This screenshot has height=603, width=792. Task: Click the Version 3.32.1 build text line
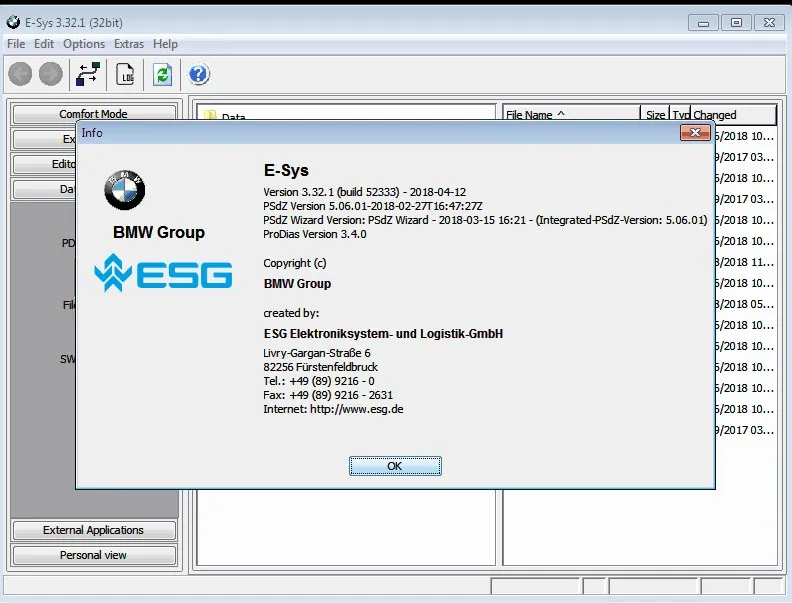click(x=365, y=192)
